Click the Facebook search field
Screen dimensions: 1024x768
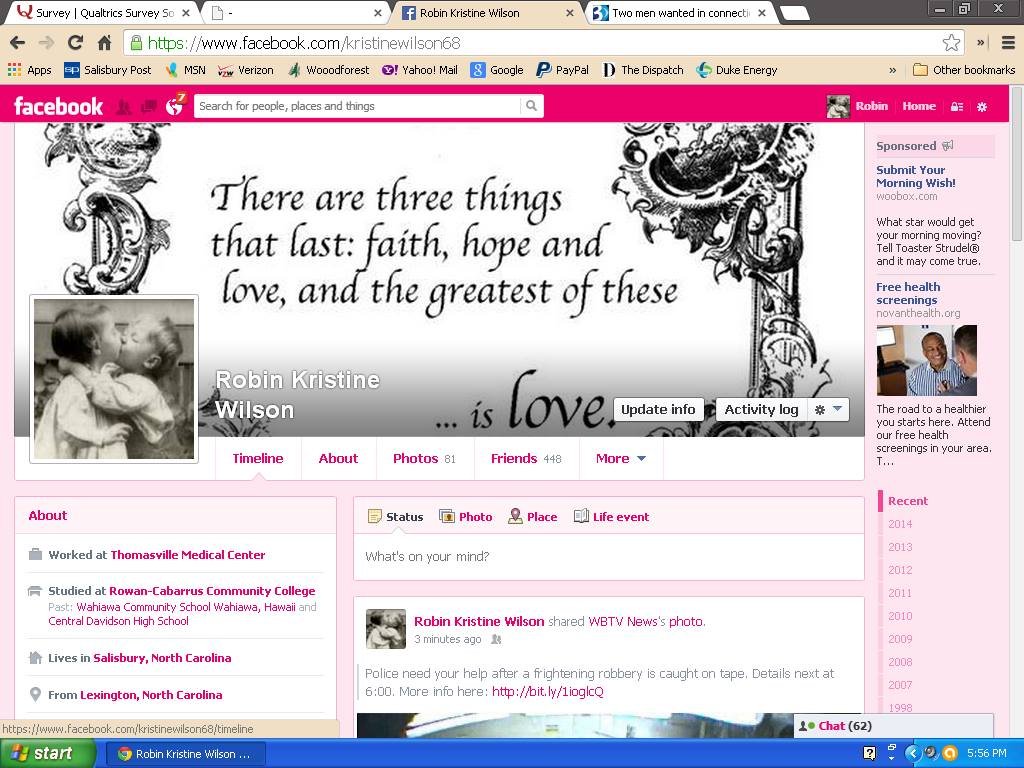point(358,106)
